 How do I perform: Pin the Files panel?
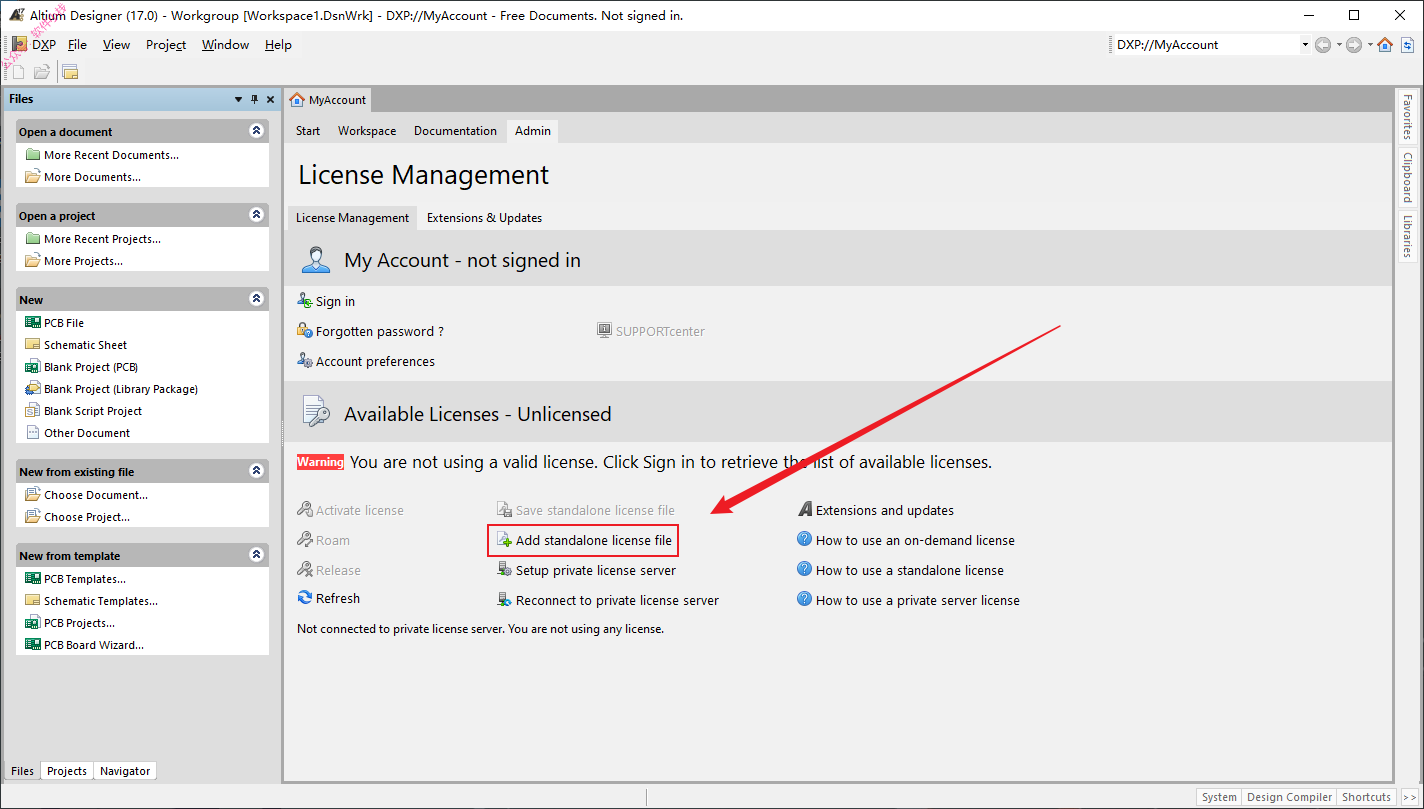click(x=254, y=99)
